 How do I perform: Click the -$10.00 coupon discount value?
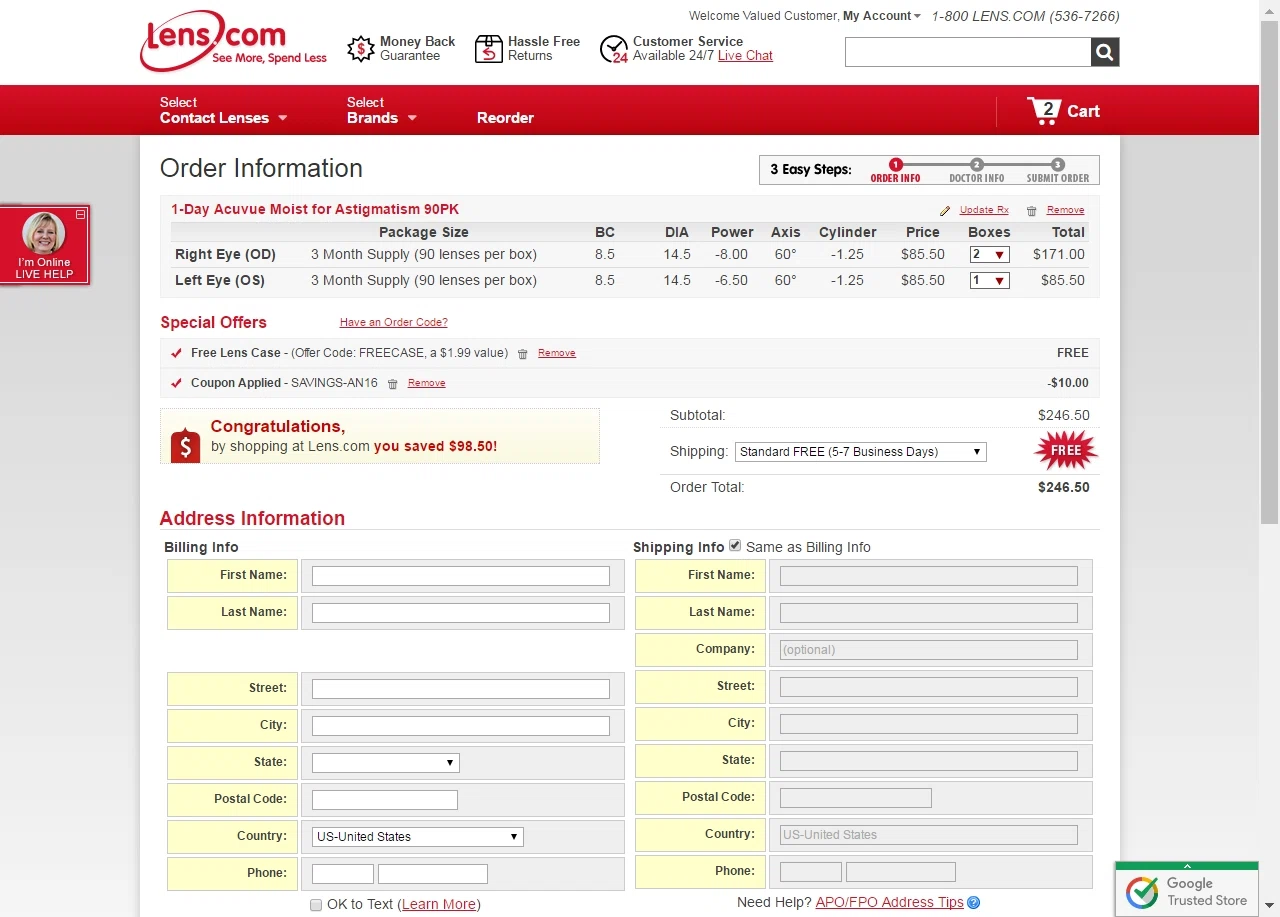1068,383
